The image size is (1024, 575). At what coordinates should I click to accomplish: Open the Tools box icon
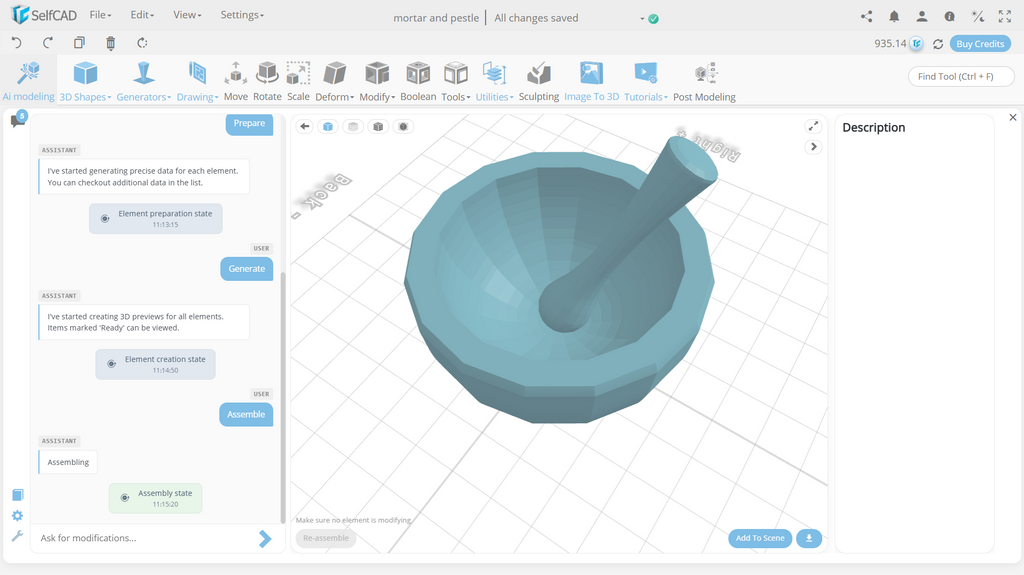tap(456, 73)
